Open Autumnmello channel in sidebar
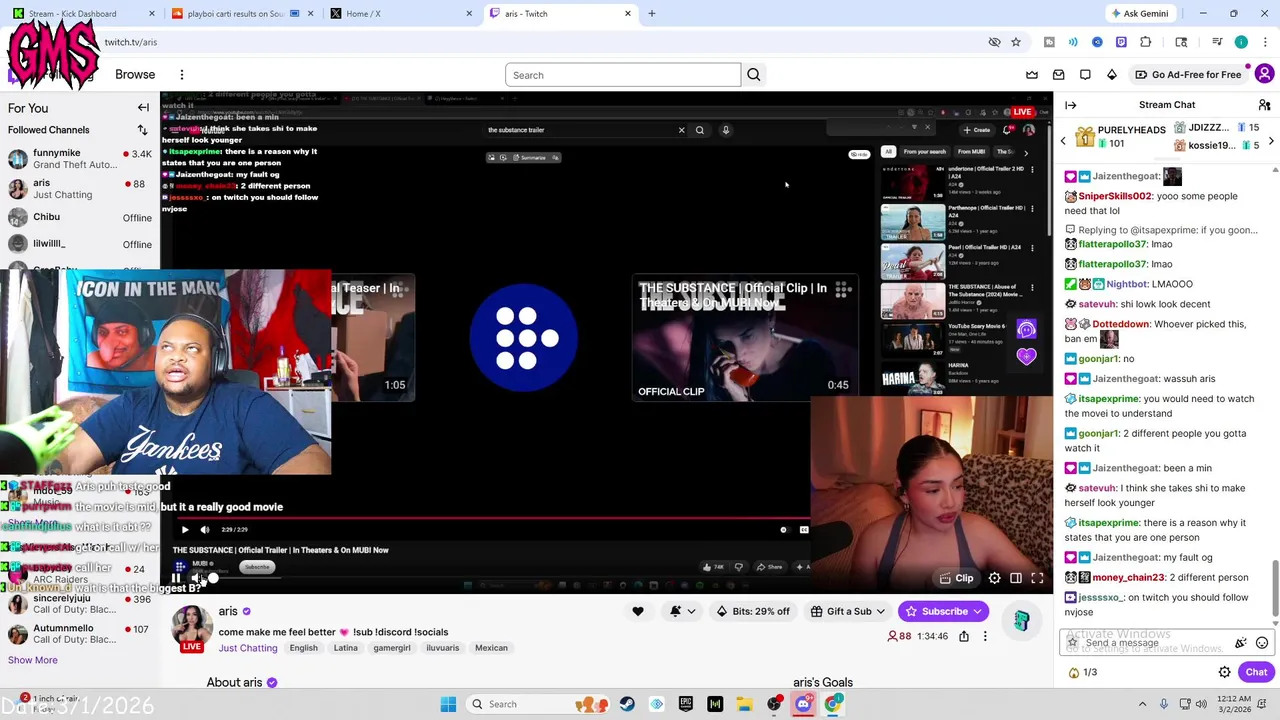The width and height of the screenshot is (1280, 720). 80,634
